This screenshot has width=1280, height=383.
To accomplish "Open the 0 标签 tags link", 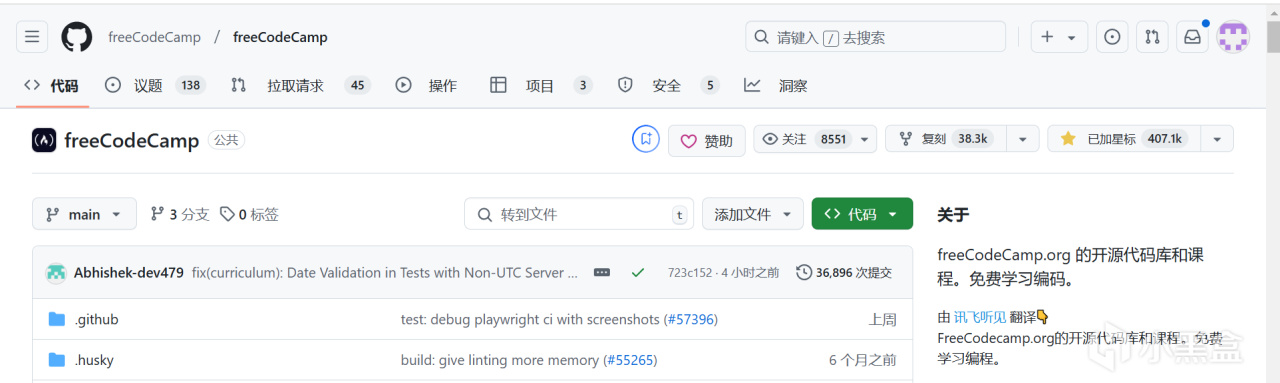I will point(249,214).
